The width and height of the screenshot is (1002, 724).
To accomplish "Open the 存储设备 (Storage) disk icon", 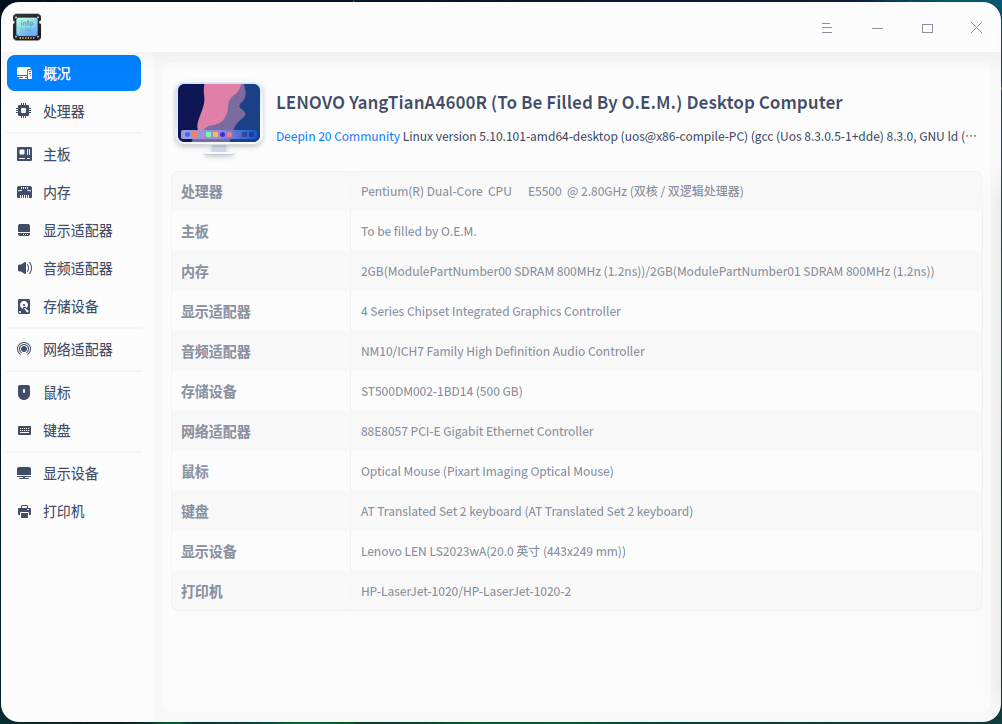I will point(23,307).
